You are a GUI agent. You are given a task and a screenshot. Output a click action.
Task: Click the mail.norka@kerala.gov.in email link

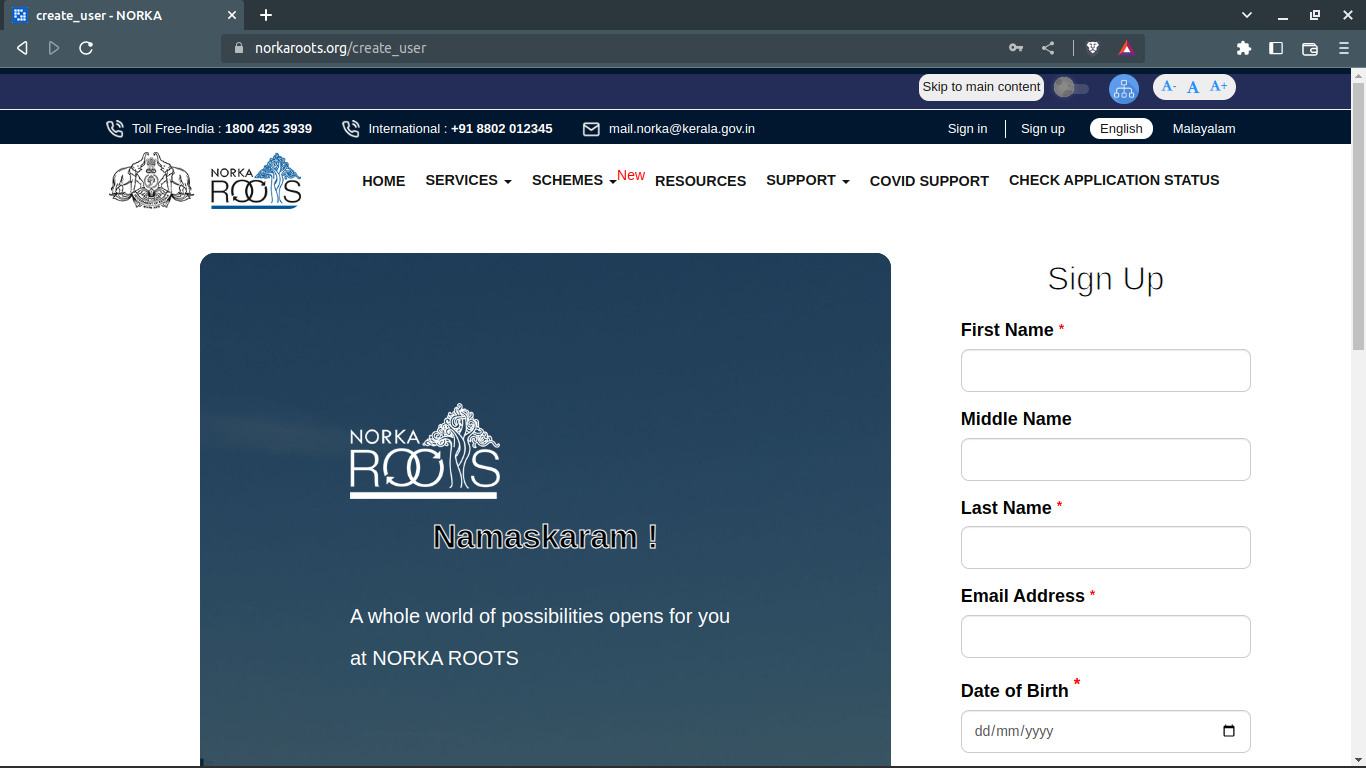[x=682, y=129]
